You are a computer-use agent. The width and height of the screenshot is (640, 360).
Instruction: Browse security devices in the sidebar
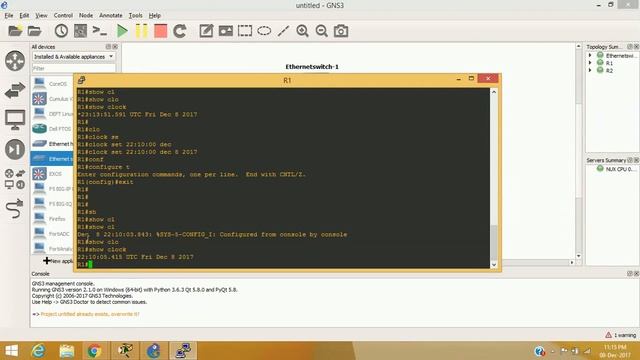tap(15, 149)
